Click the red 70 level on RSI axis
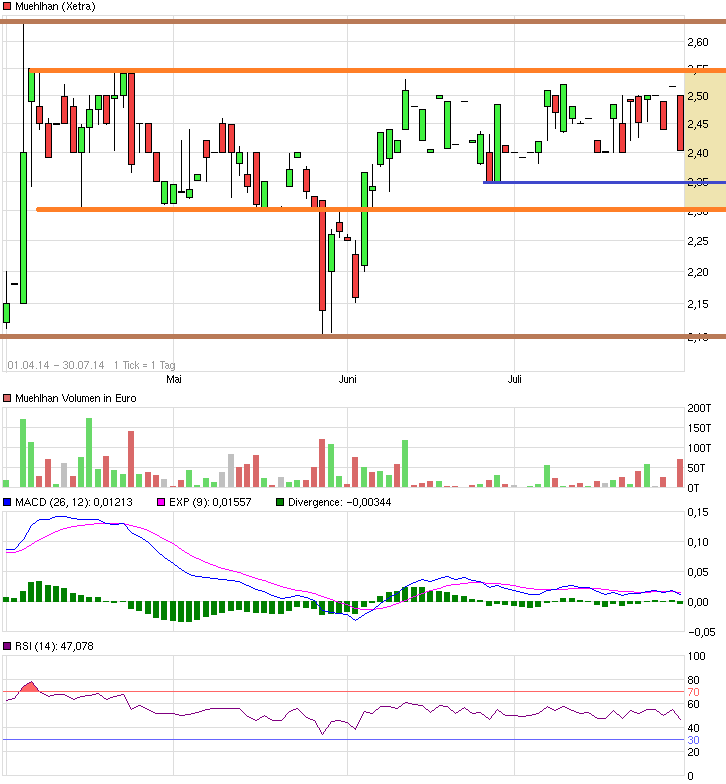The height and width of the screenshot is (784, 726). (692, 692)
